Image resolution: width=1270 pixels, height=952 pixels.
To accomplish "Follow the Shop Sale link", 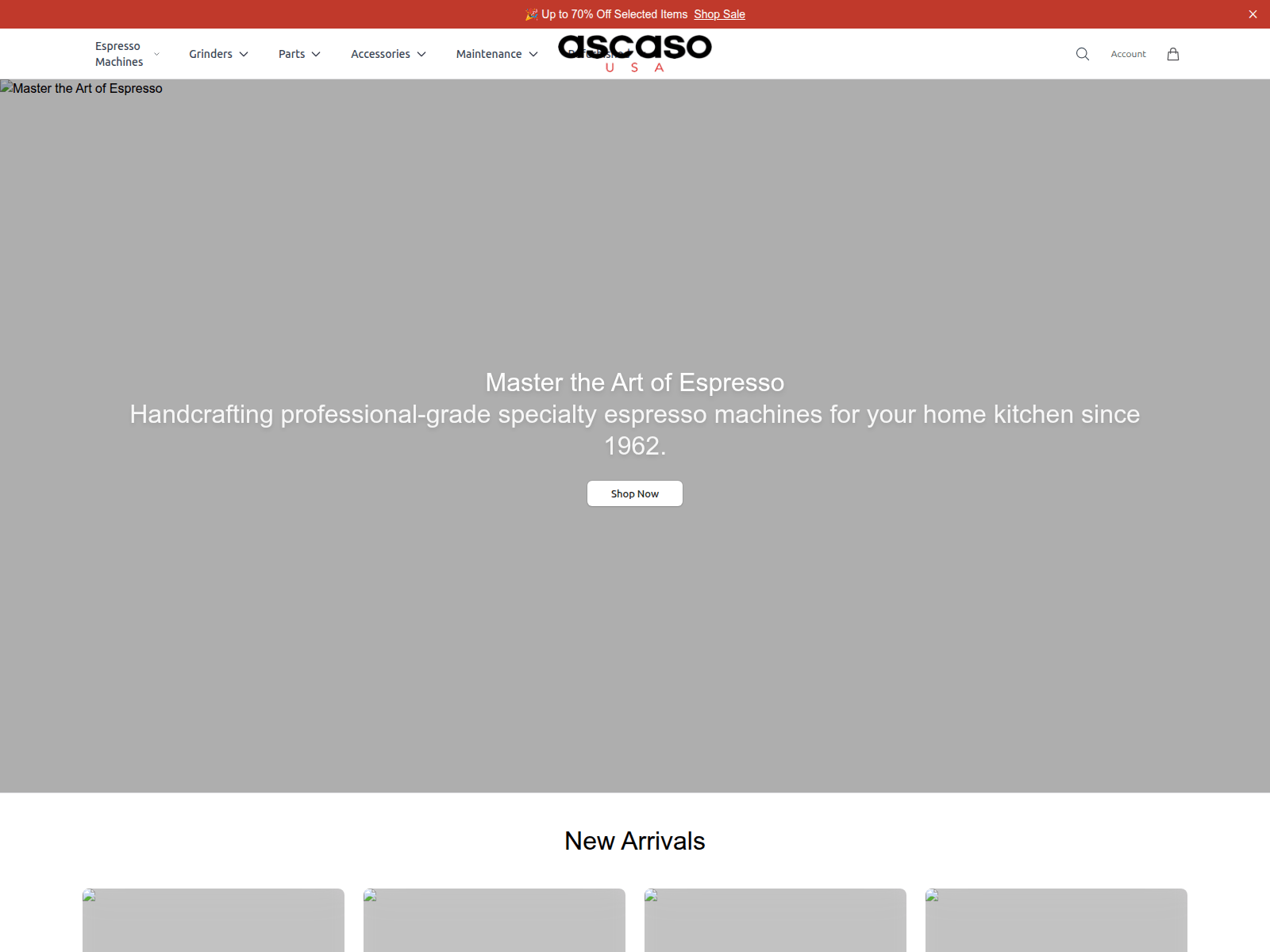I will (x=719, y=14).
